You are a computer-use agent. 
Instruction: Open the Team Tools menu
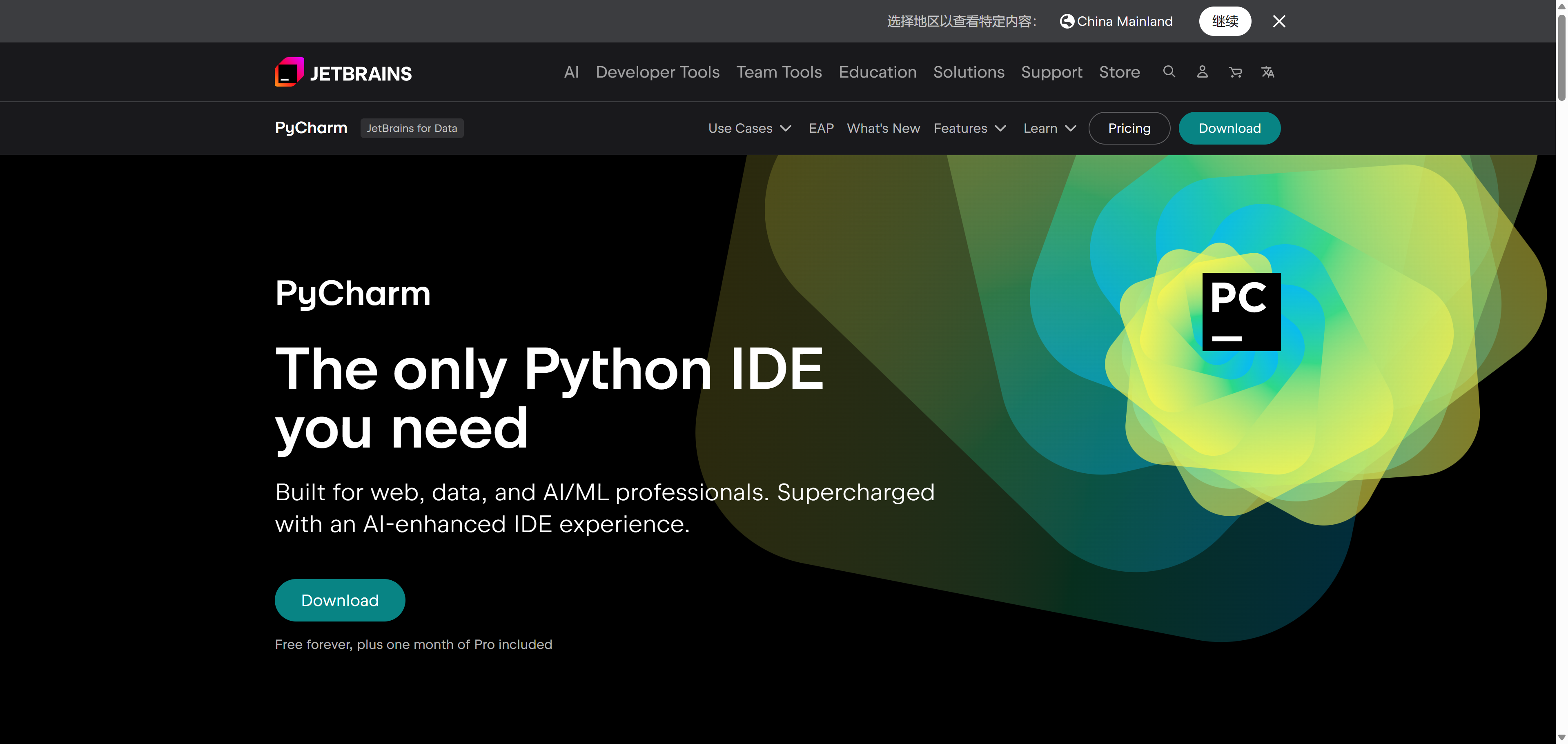[779, 72]
